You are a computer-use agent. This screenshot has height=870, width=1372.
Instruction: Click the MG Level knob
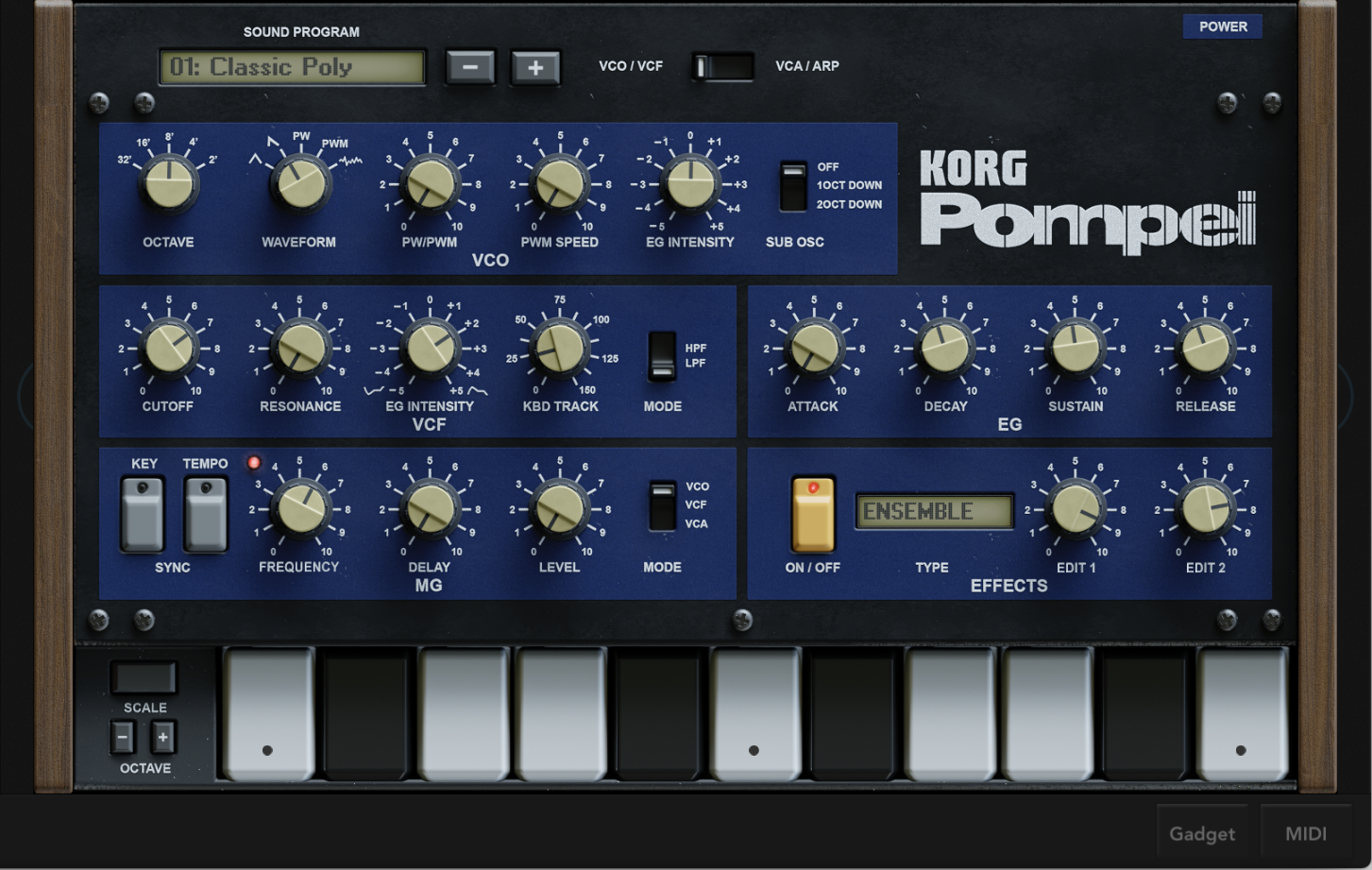coord(560,508)
